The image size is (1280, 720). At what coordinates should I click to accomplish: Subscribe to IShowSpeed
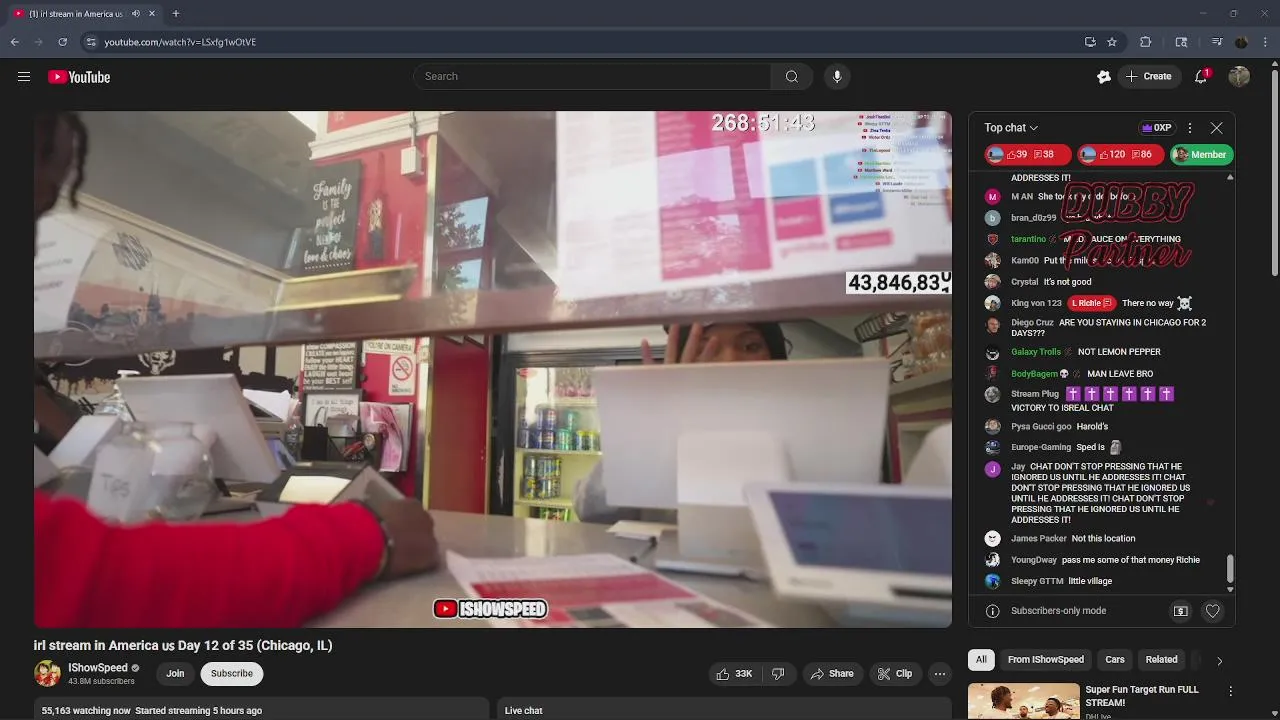[232, 674]
